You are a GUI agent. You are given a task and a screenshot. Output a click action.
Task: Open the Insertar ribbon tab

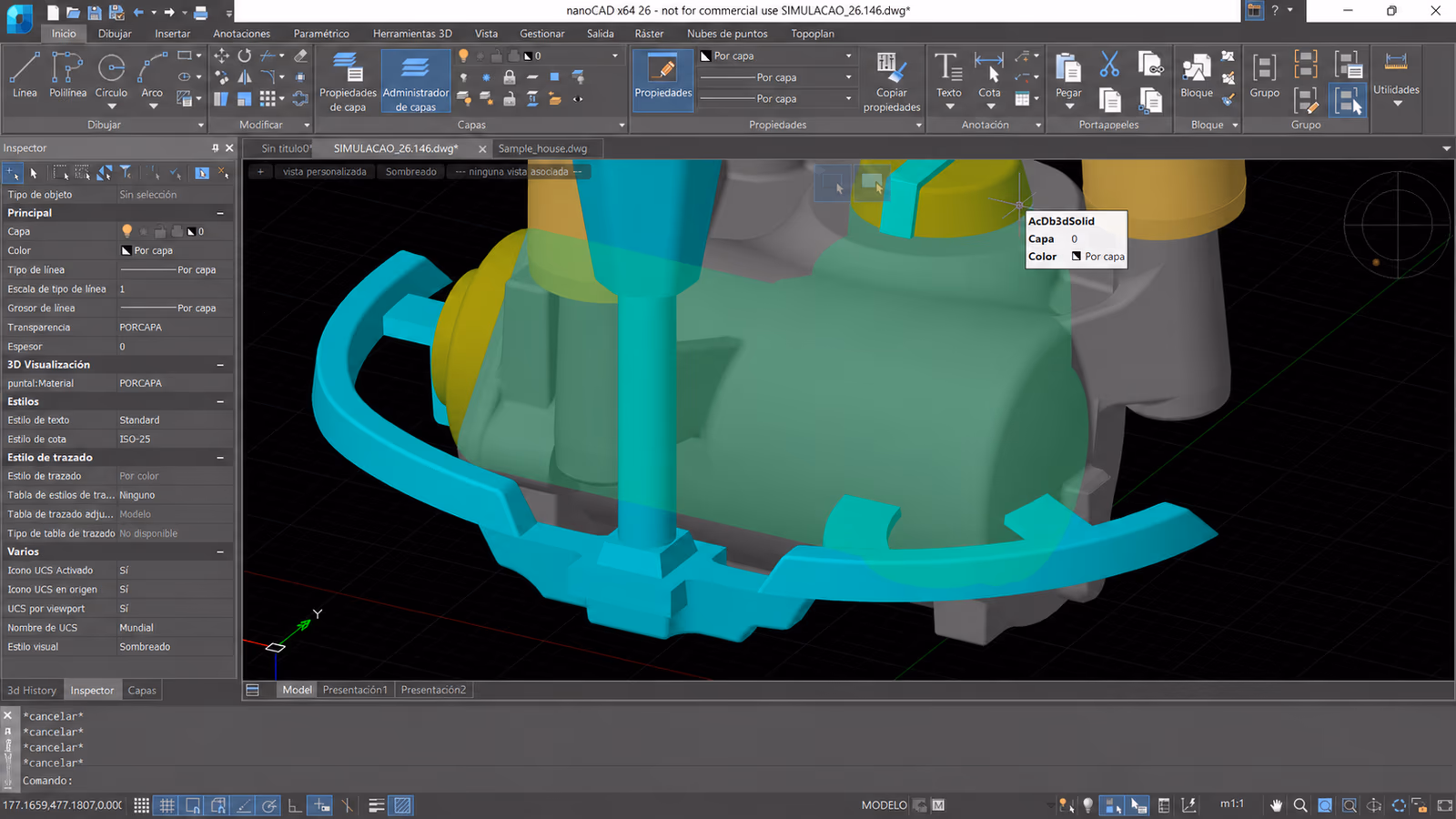[172, 34]
